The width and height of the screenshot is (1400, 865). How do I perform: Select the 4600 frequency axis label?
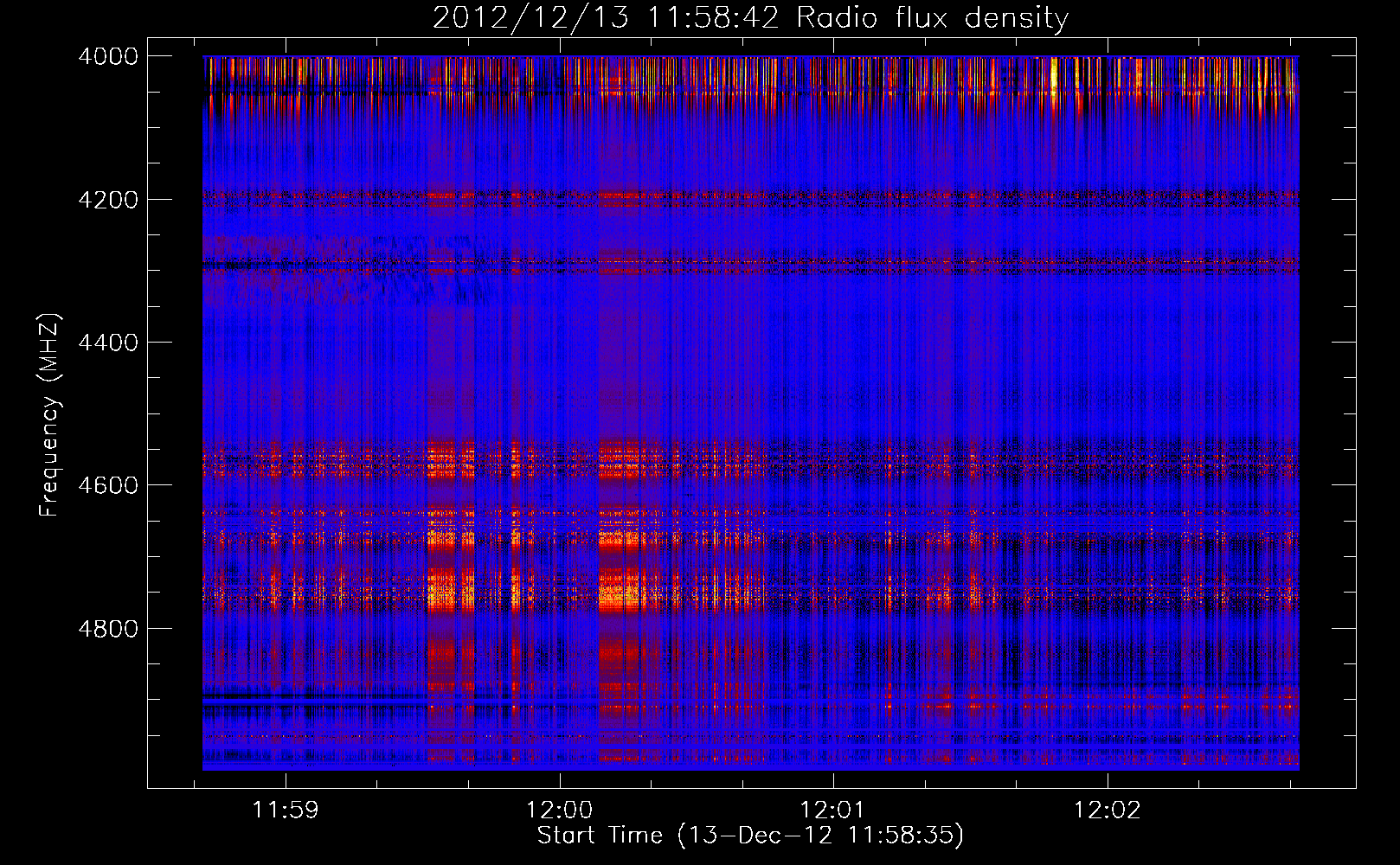coord(108,485)
